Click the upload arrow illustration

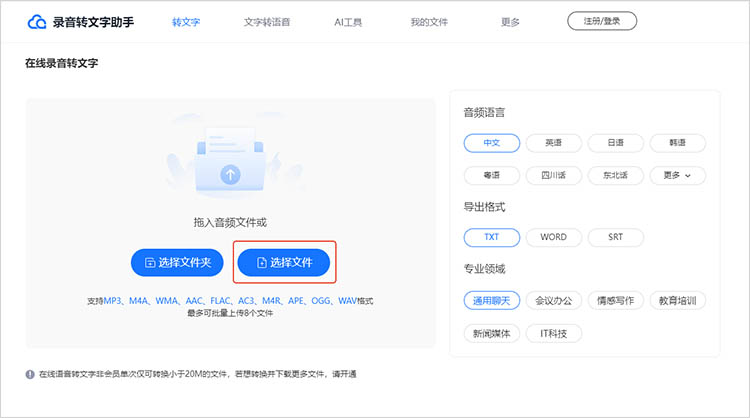230,175
